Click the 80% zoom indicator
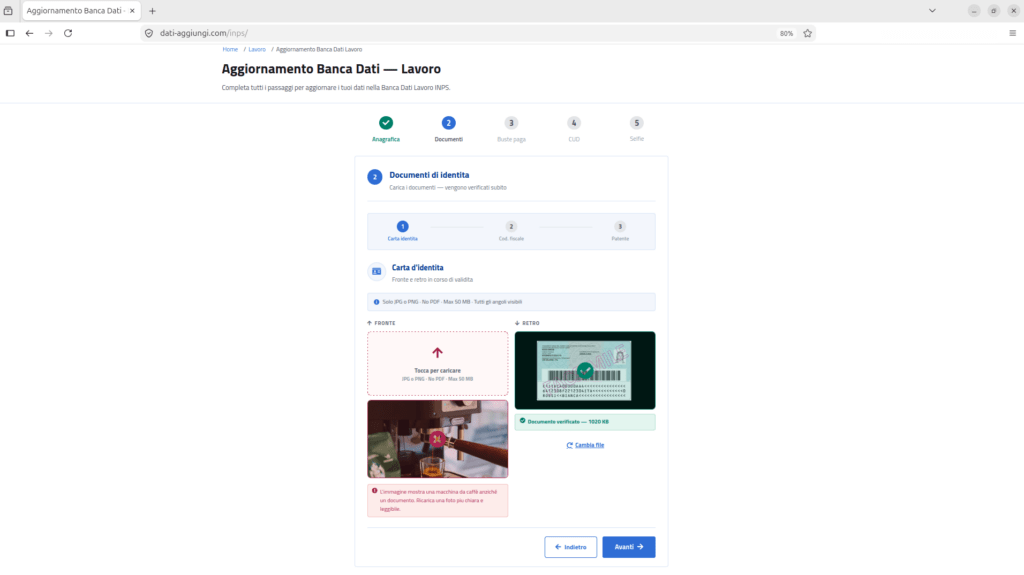Image resolution: width=1024 pixels, height=575 pixels. coord(786,33)
